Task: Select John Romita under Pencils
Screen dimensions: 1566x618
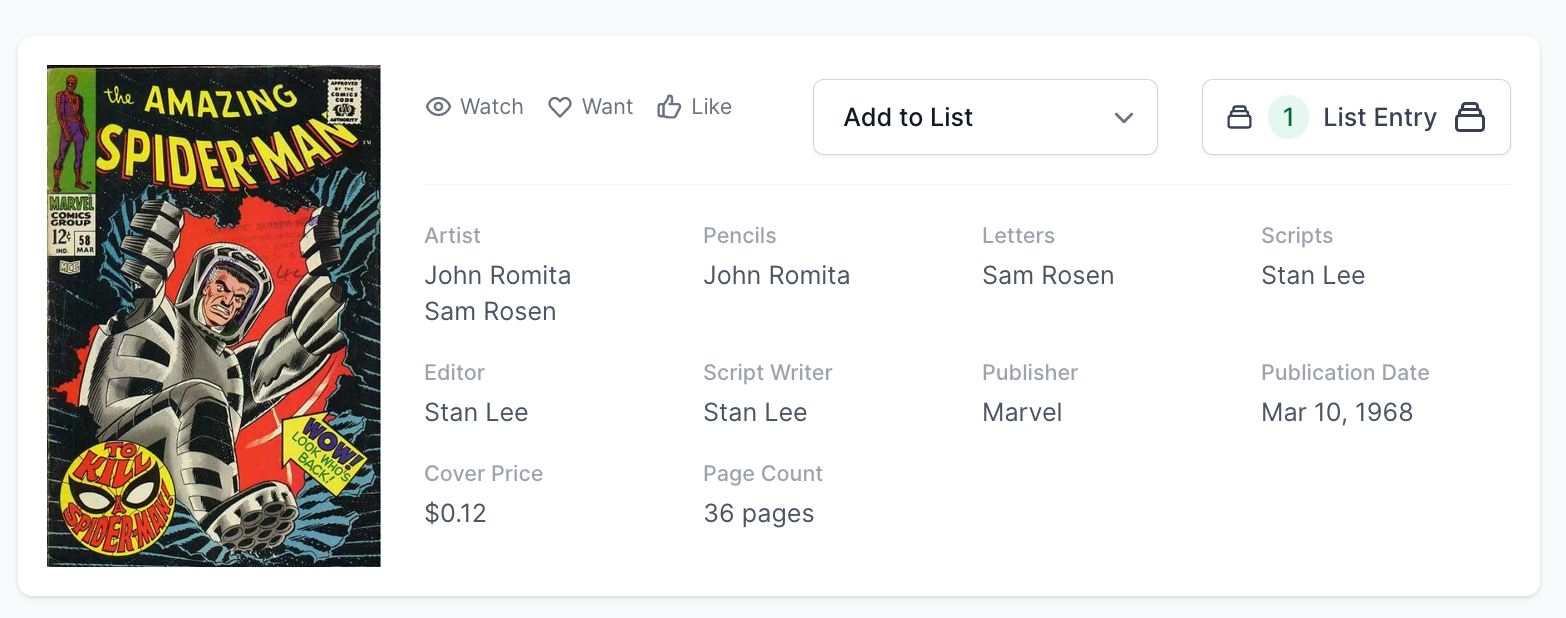Action: tap(777, 276)
